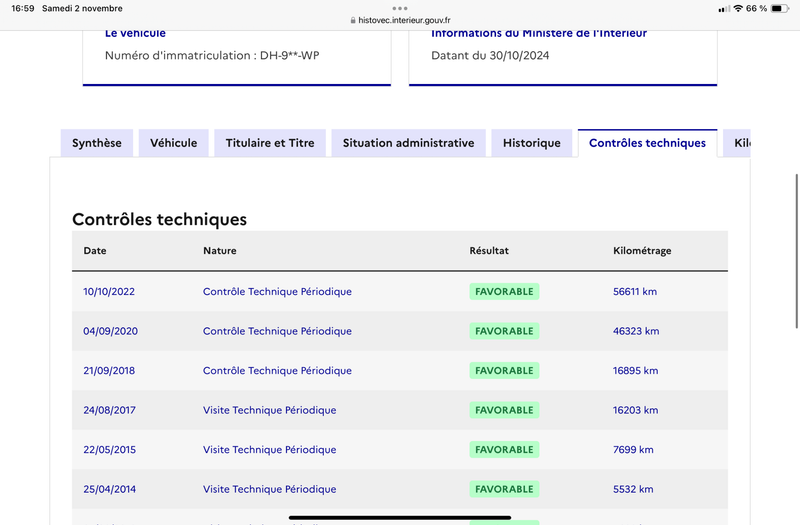This screenshot has width=800, height=525.
Task: Click the page vertical scrollbar
Action: coord(796,251)
